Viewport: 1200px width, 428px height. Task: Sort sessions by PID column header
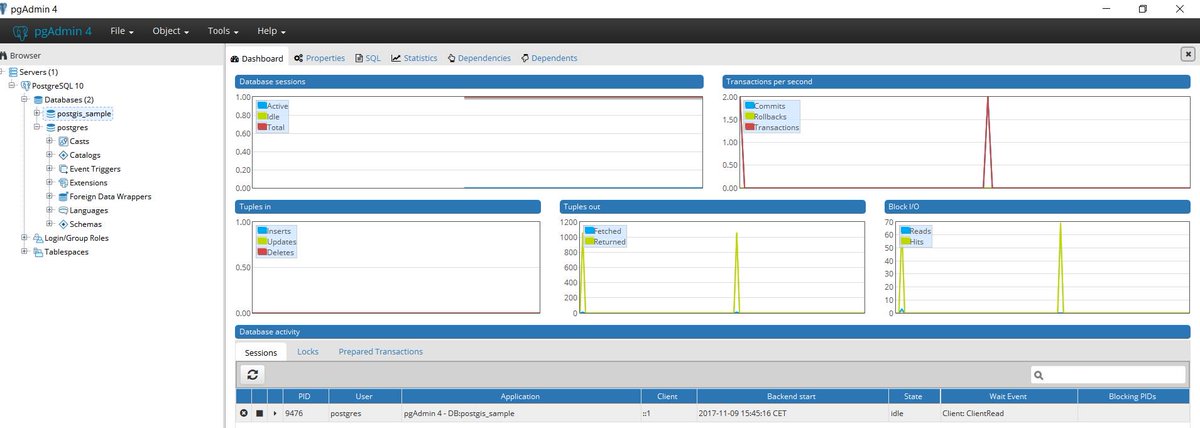tap(304, 396)
